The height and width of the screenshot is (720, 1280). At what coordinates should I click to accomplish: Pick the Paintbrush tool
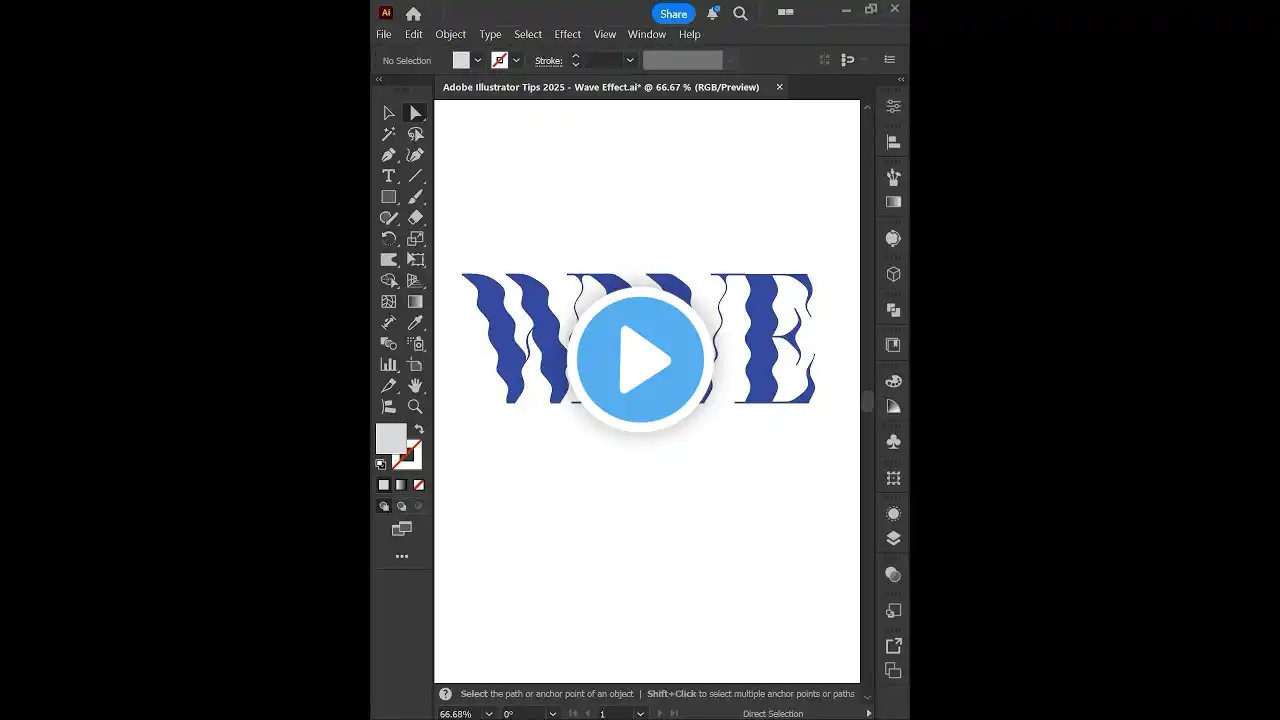tap(415, 197)
